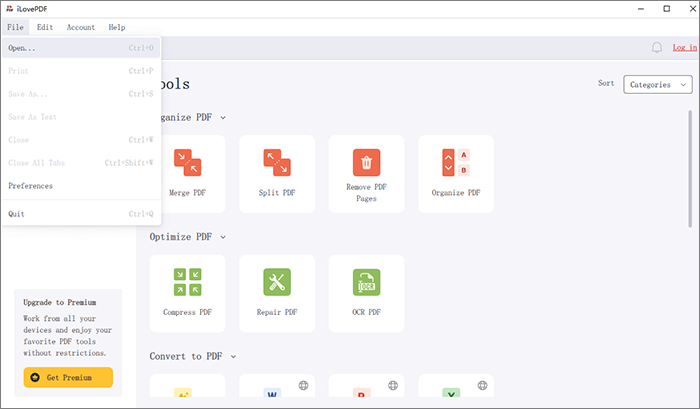Click the notification bell icon
Viewport: 700px width, 409px height.
click(657, 47)
